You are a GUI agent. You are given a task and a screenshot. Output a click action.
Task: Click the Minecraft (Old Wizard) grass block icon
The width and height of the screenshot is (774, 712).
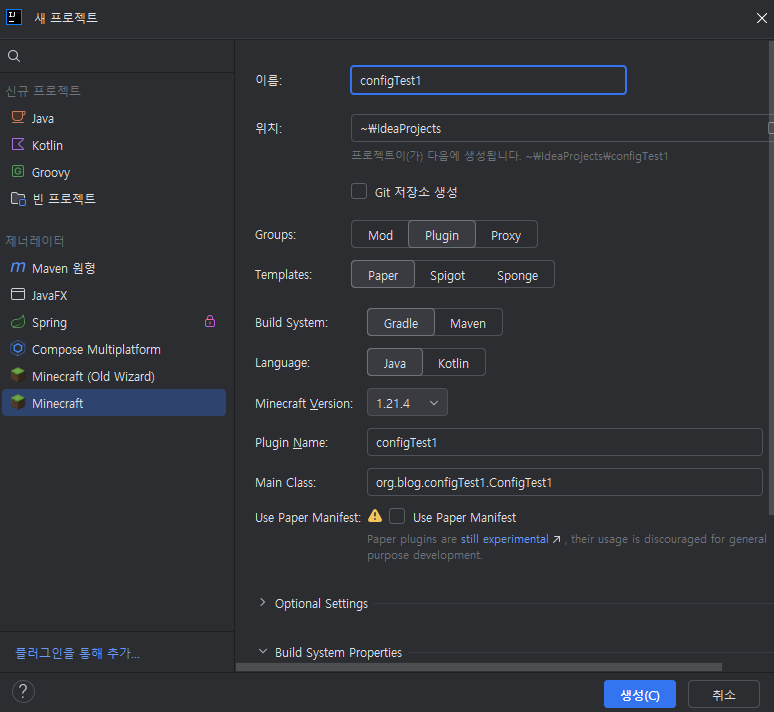[18, 375]
